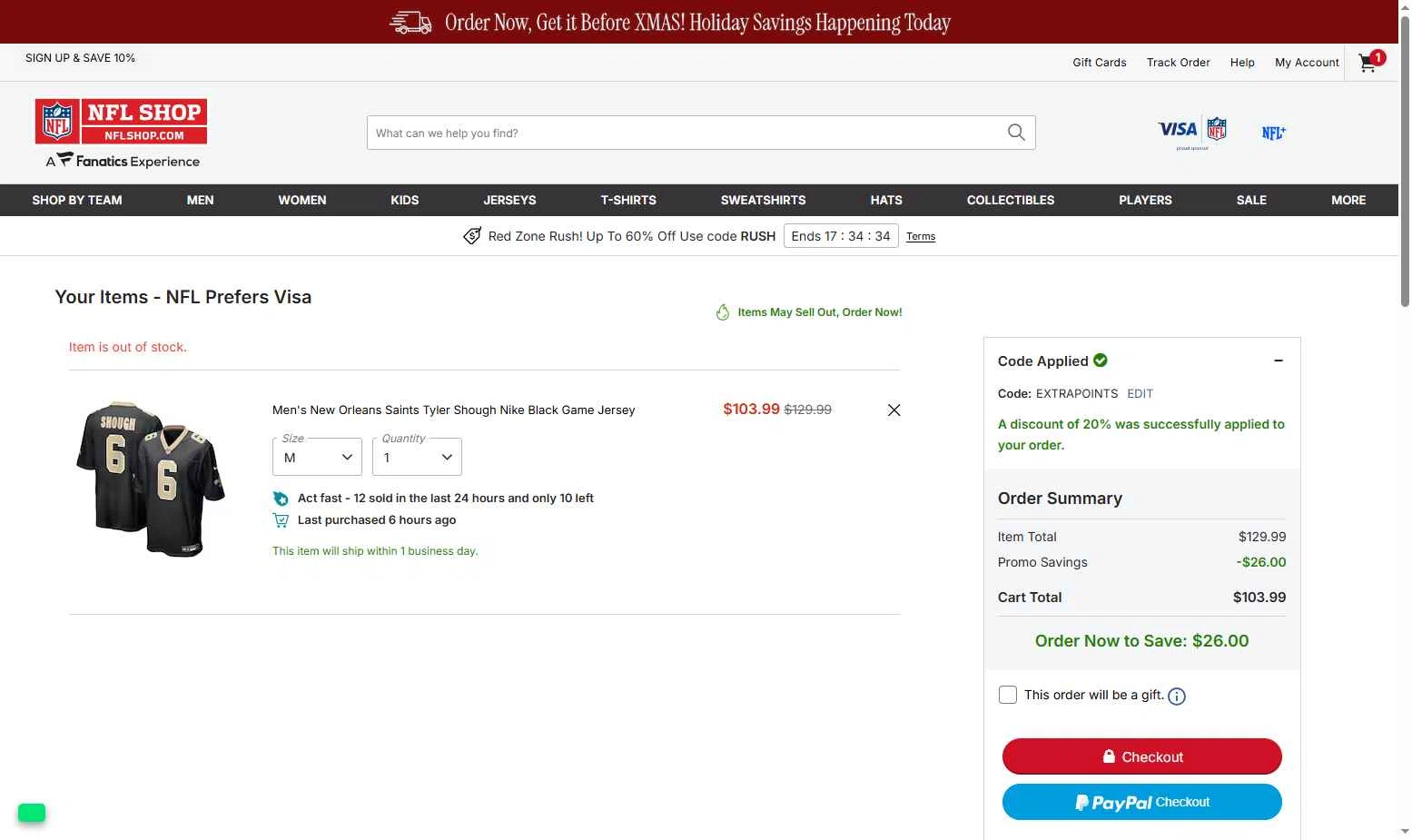Click Gift Cards link
Image resolution: width=1412 pixels, height=840 pixels.
[1100, 63]
